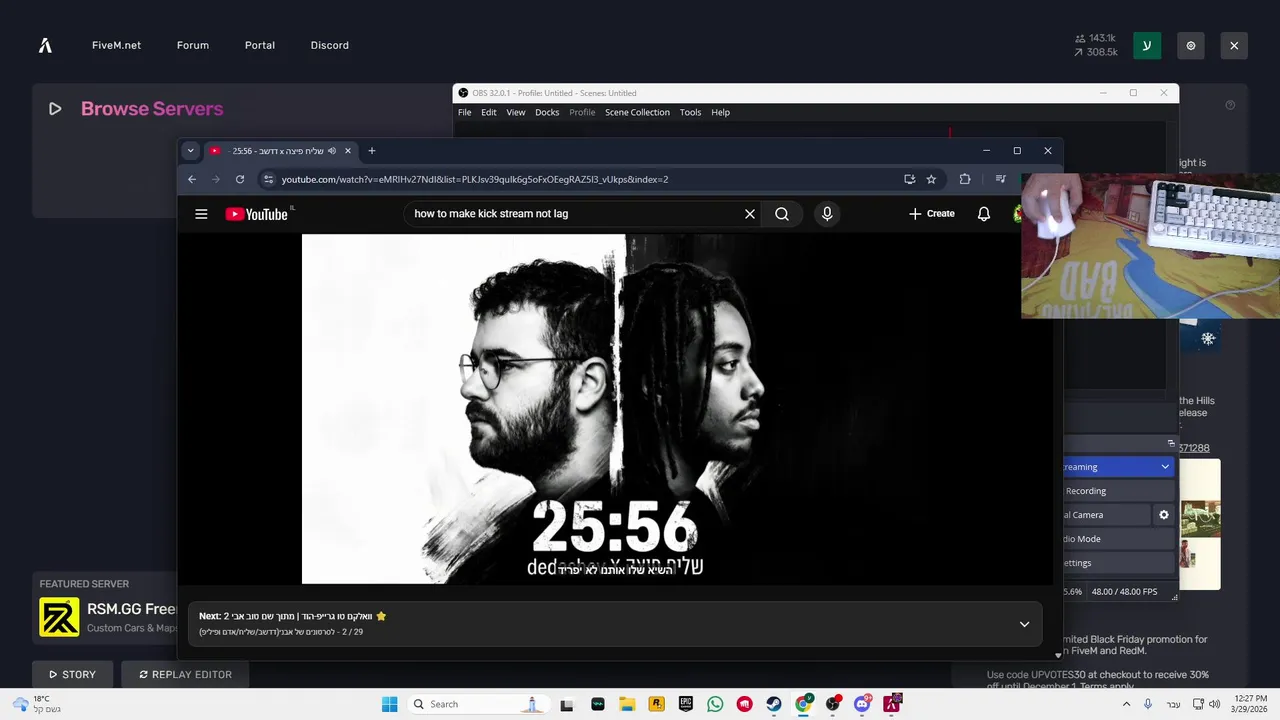The width and height of the screenshot is (1280, 720).
Task: Open the OBS Help menu
Action: (720, 112)
